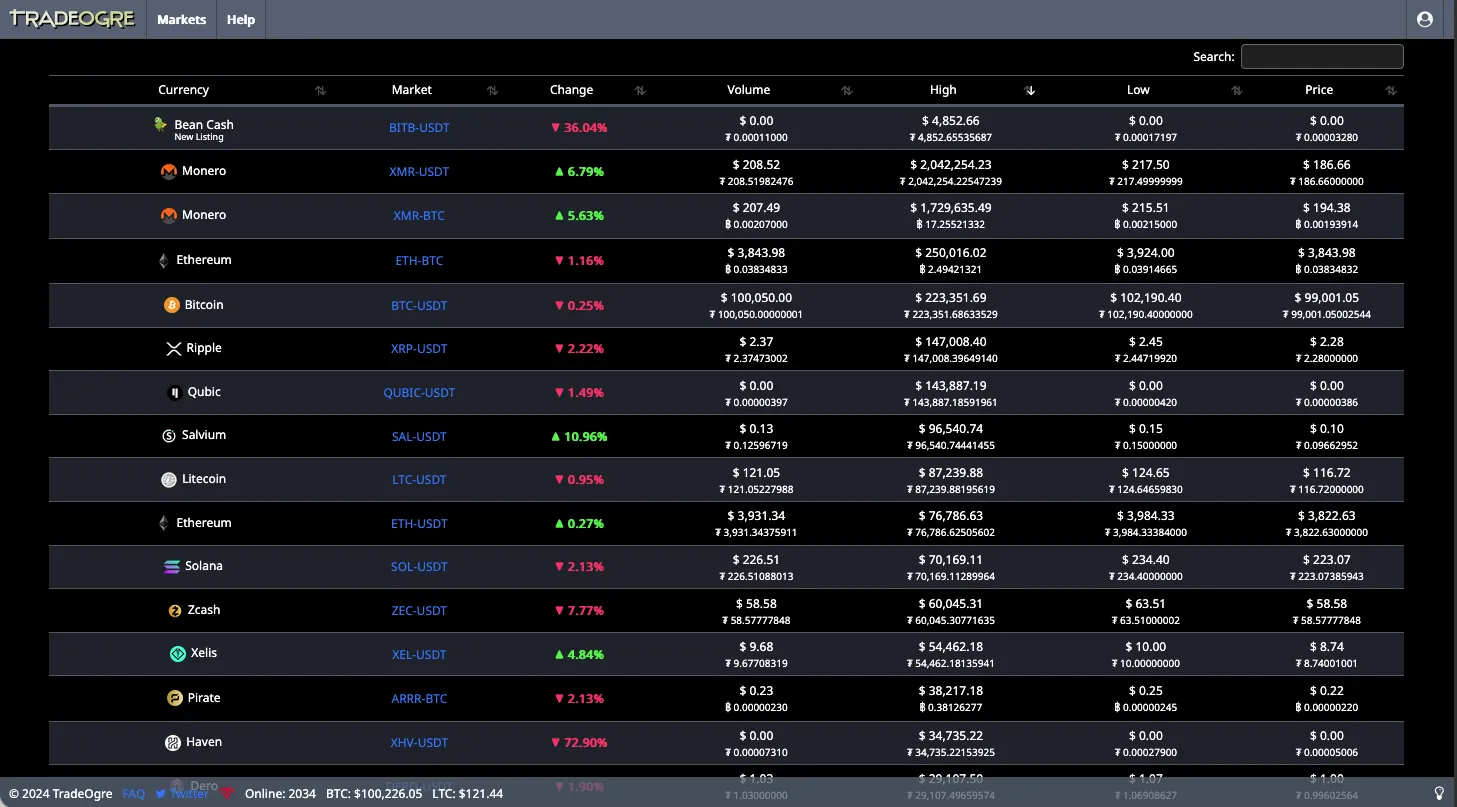Open the Help menu

241,20
